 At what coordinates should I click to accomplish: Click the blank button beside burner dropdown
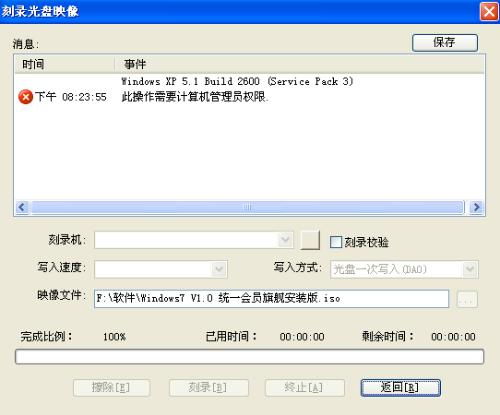point(310,240)
